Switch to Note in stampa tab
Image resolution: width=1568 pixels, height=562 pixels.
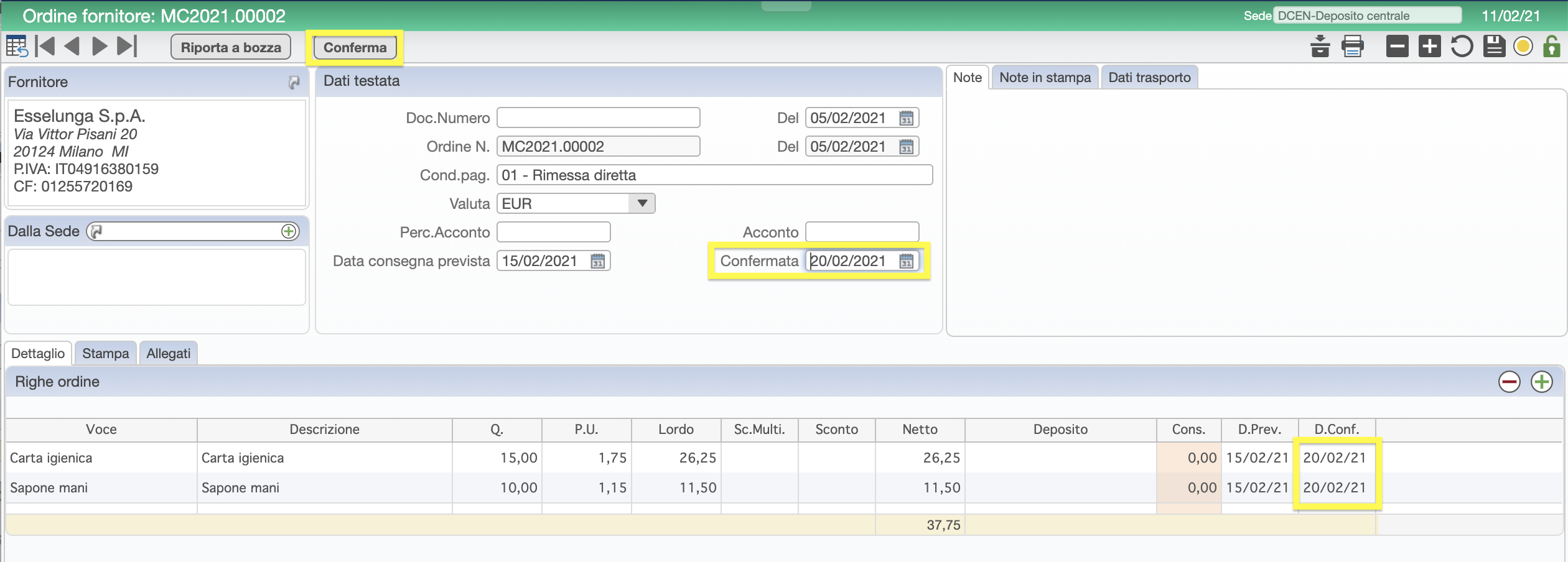click(x=1045, y=77)
